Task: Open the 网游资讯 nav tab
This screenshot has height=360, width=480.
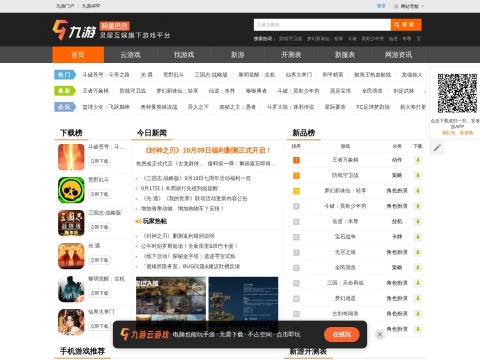Action: click(x=398, y=55)
